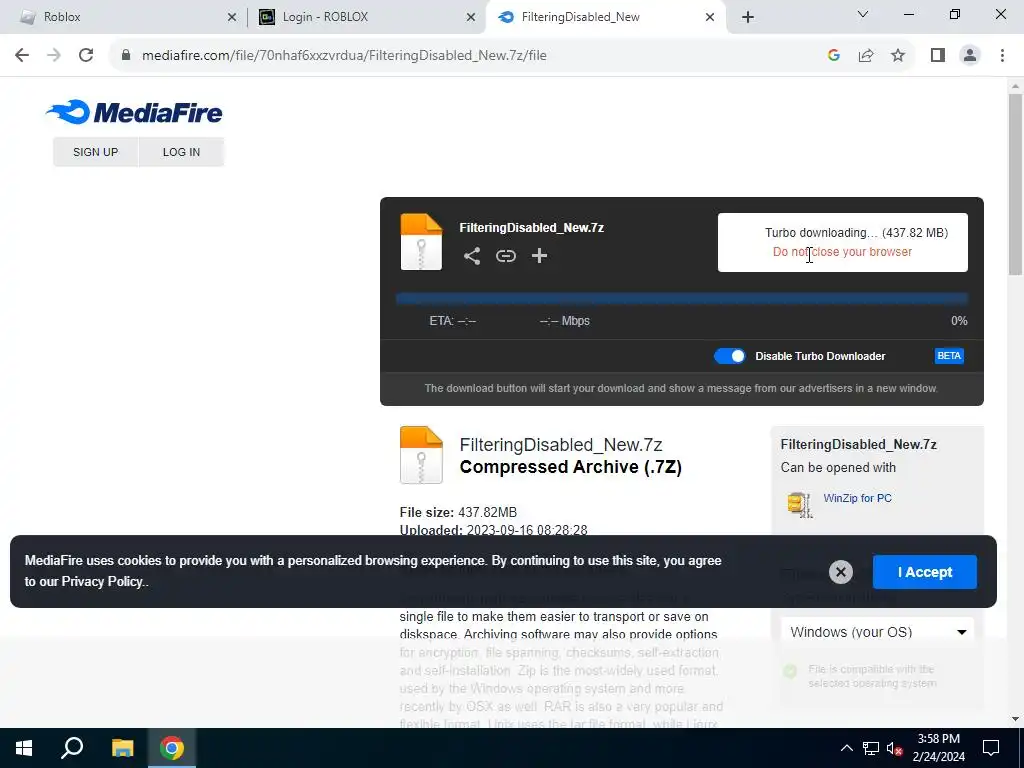1024x768 pixels.
Task: Click the browser forward arrow
Action: tap(54, 56)
